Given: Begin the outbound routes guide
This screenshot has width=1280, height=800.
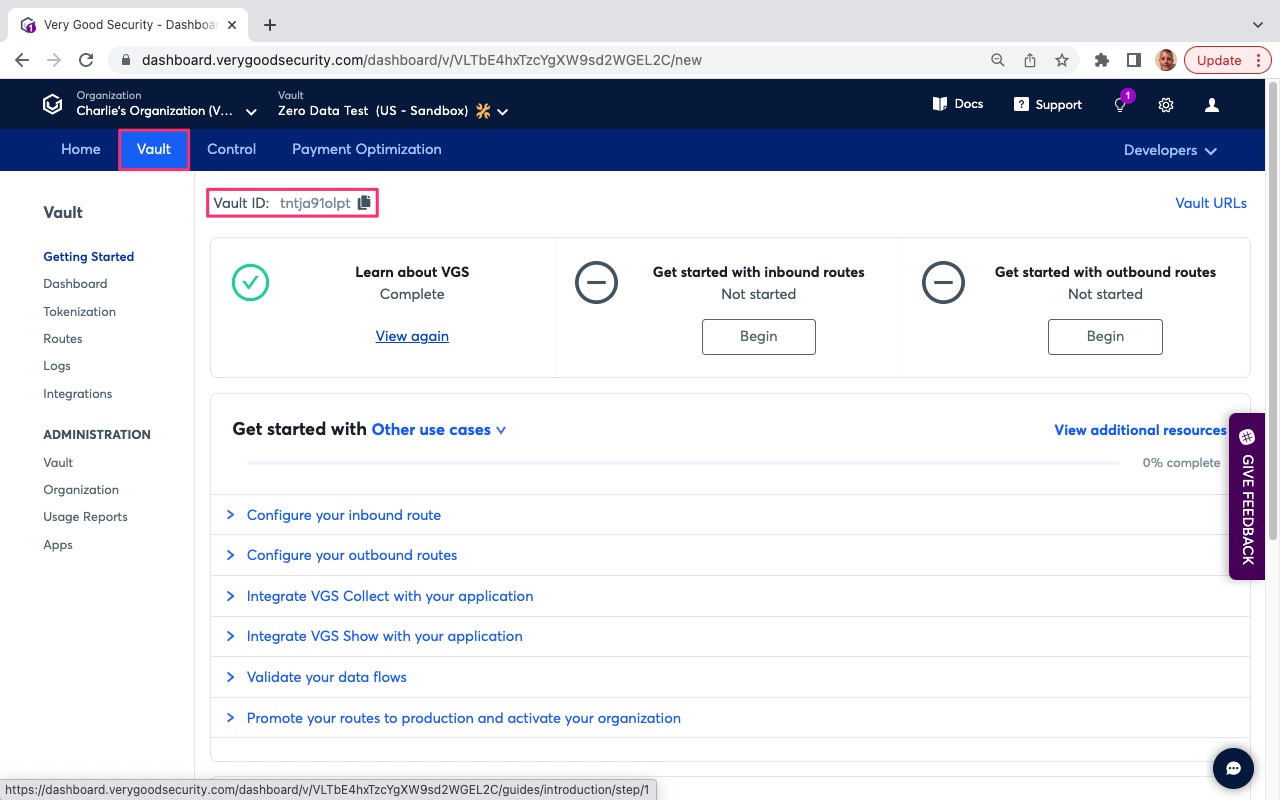Looking at the screenshot, I should click(1105, 337).
